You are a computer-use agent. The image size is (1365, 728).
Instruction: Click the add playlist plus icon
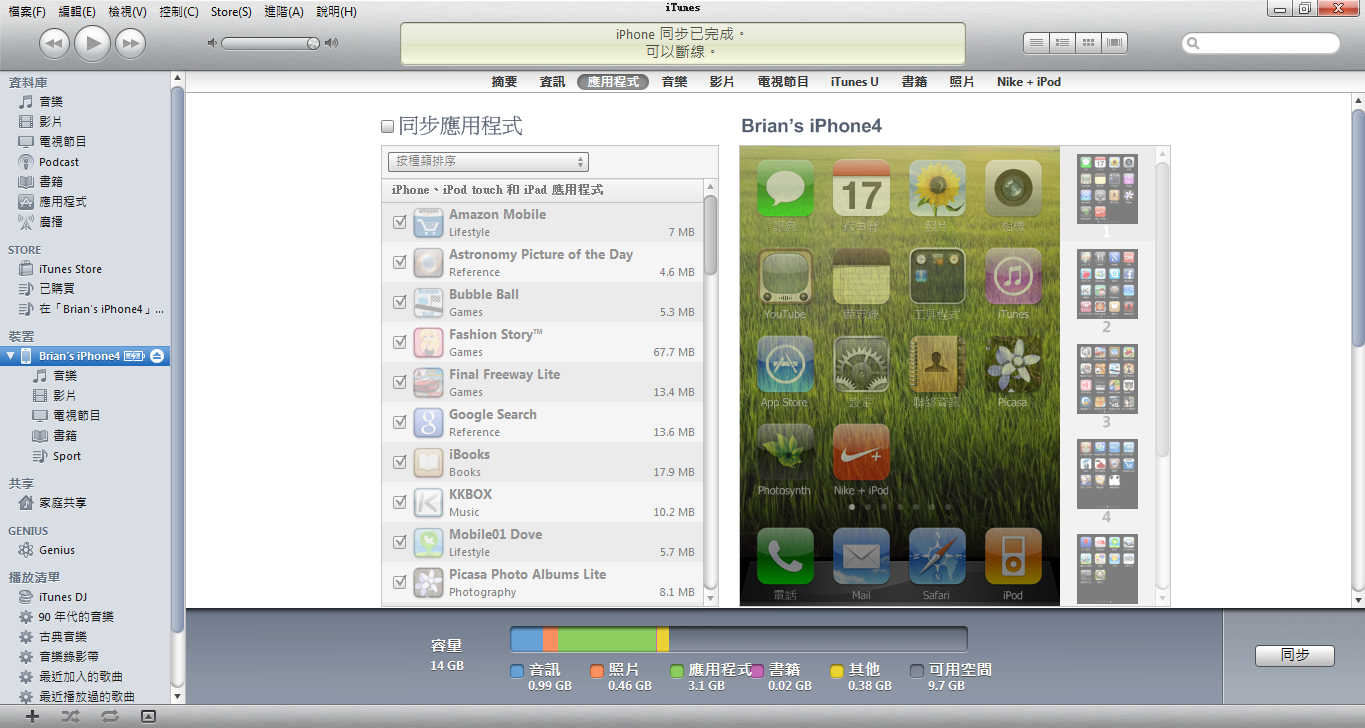(x=33, y=716)
